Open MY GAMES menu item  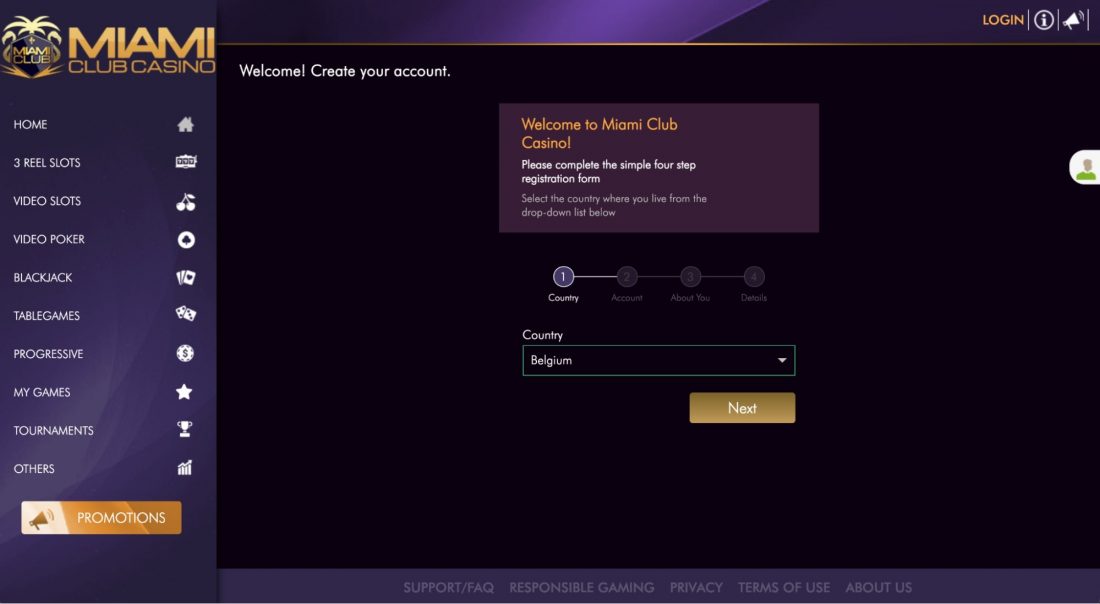point(42,392)
